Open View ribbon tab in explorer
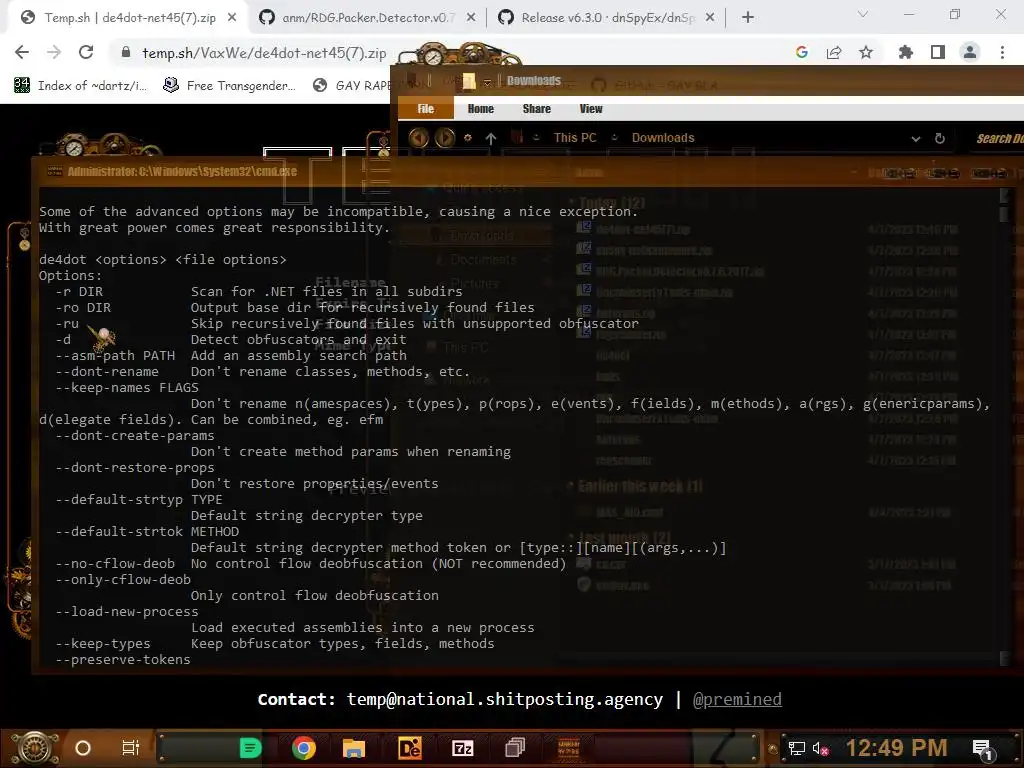Viewport: 1024px width, 768px height. 591,108
